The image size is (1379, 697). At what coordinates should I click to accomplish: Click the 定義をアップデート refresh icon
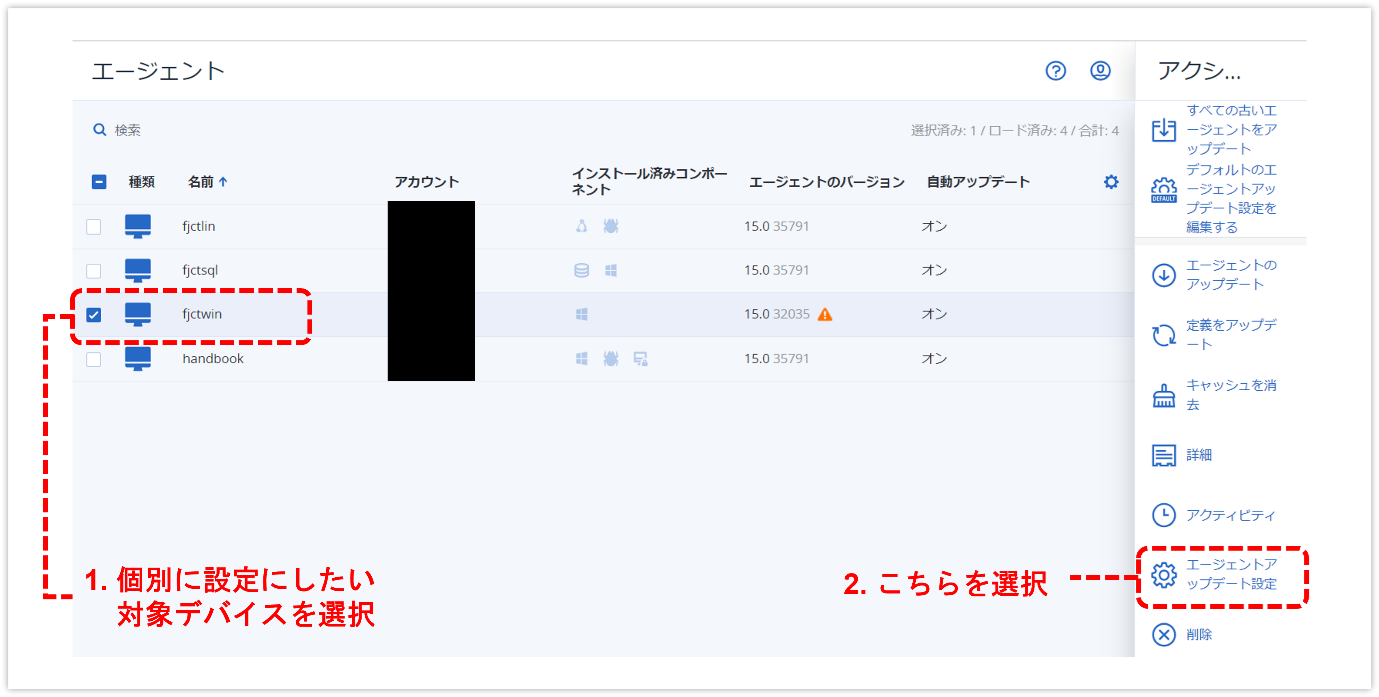coord(1163,335)
